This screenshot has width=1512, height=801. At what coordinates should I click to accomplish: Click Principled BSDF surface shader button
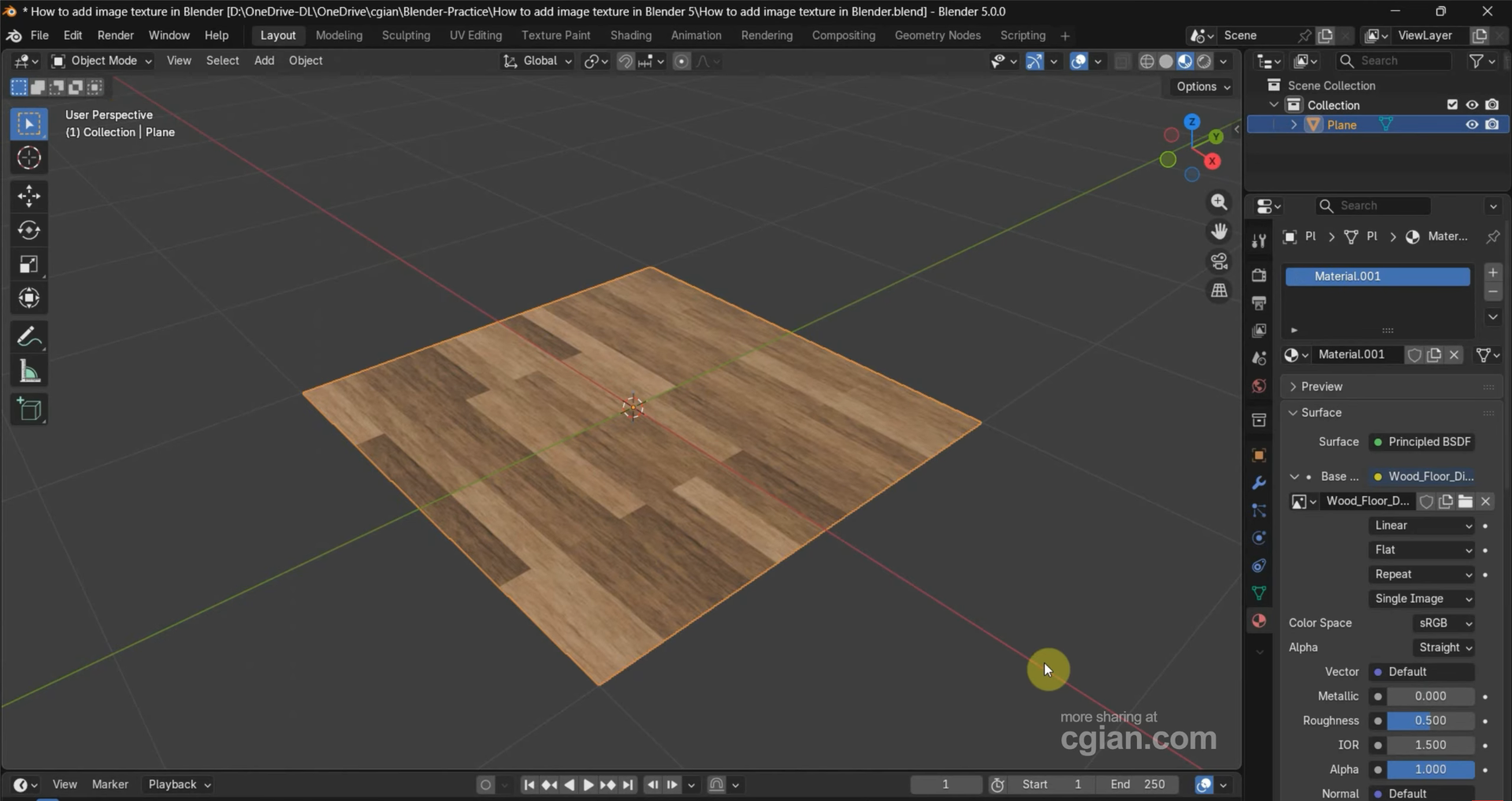(1422, 442)
